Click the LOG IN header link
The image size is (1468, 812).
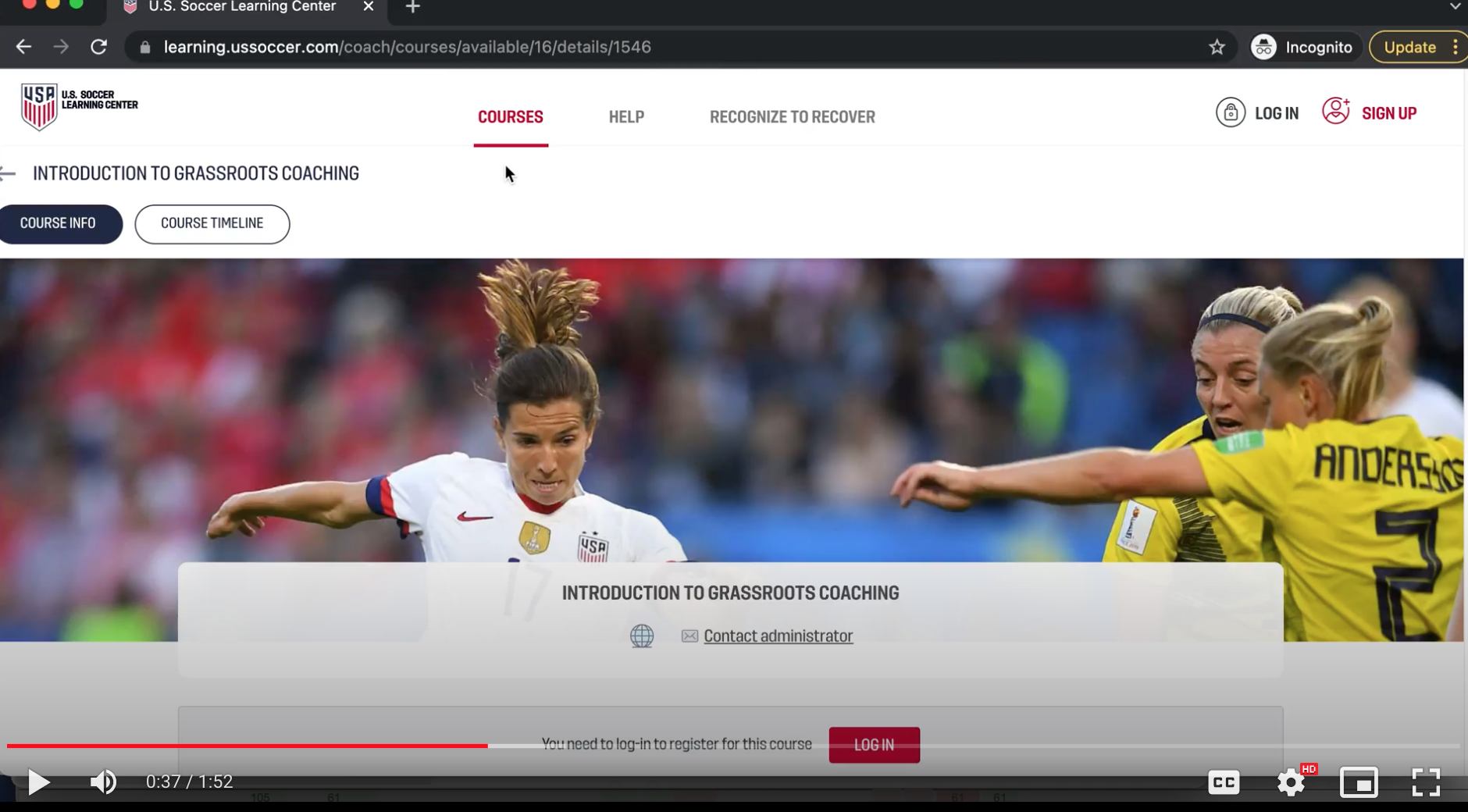1276,113
